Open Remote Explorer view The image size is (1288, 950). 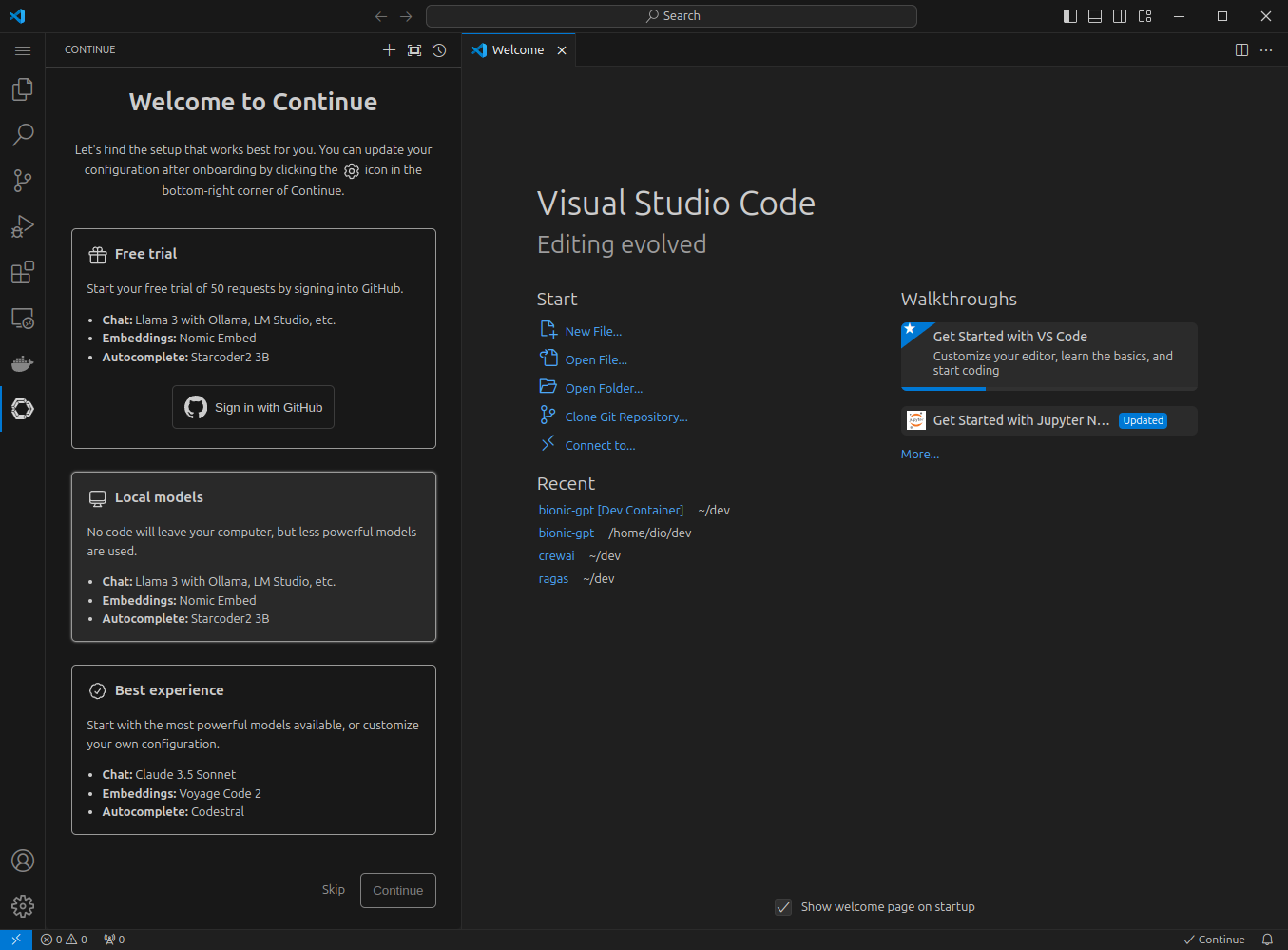22,319
